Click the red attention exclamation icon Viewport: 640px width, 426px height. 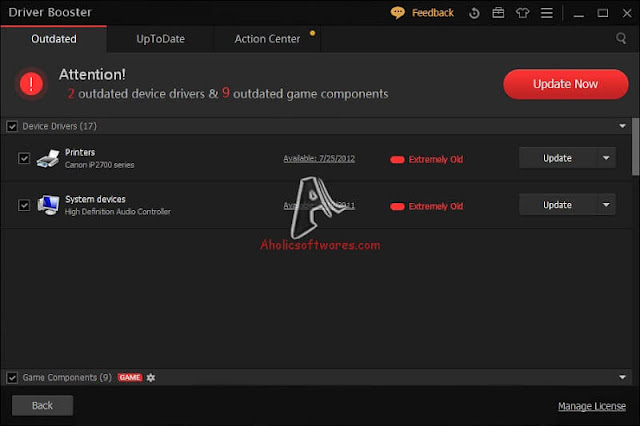pyautogui.click(x=31, y=84)
